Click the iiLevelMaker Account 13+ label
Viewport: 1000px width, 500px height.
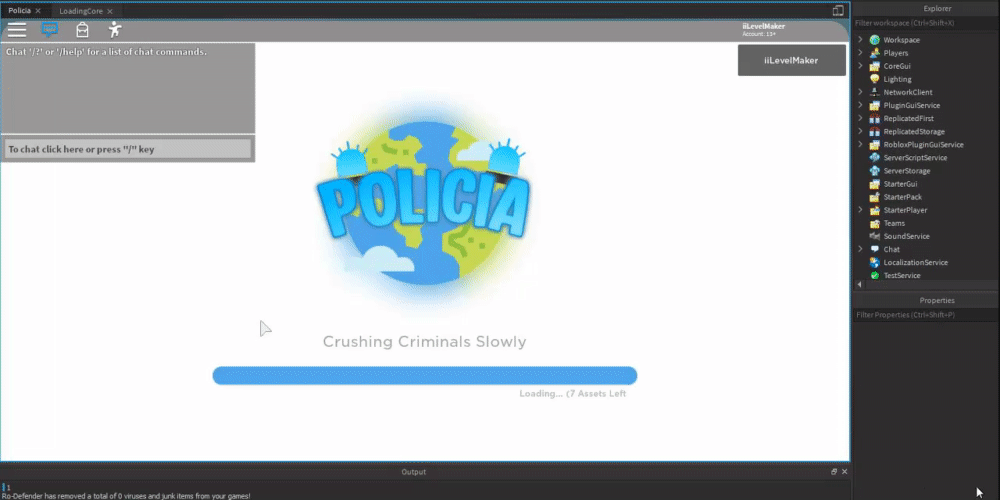(x=763, y=29)
